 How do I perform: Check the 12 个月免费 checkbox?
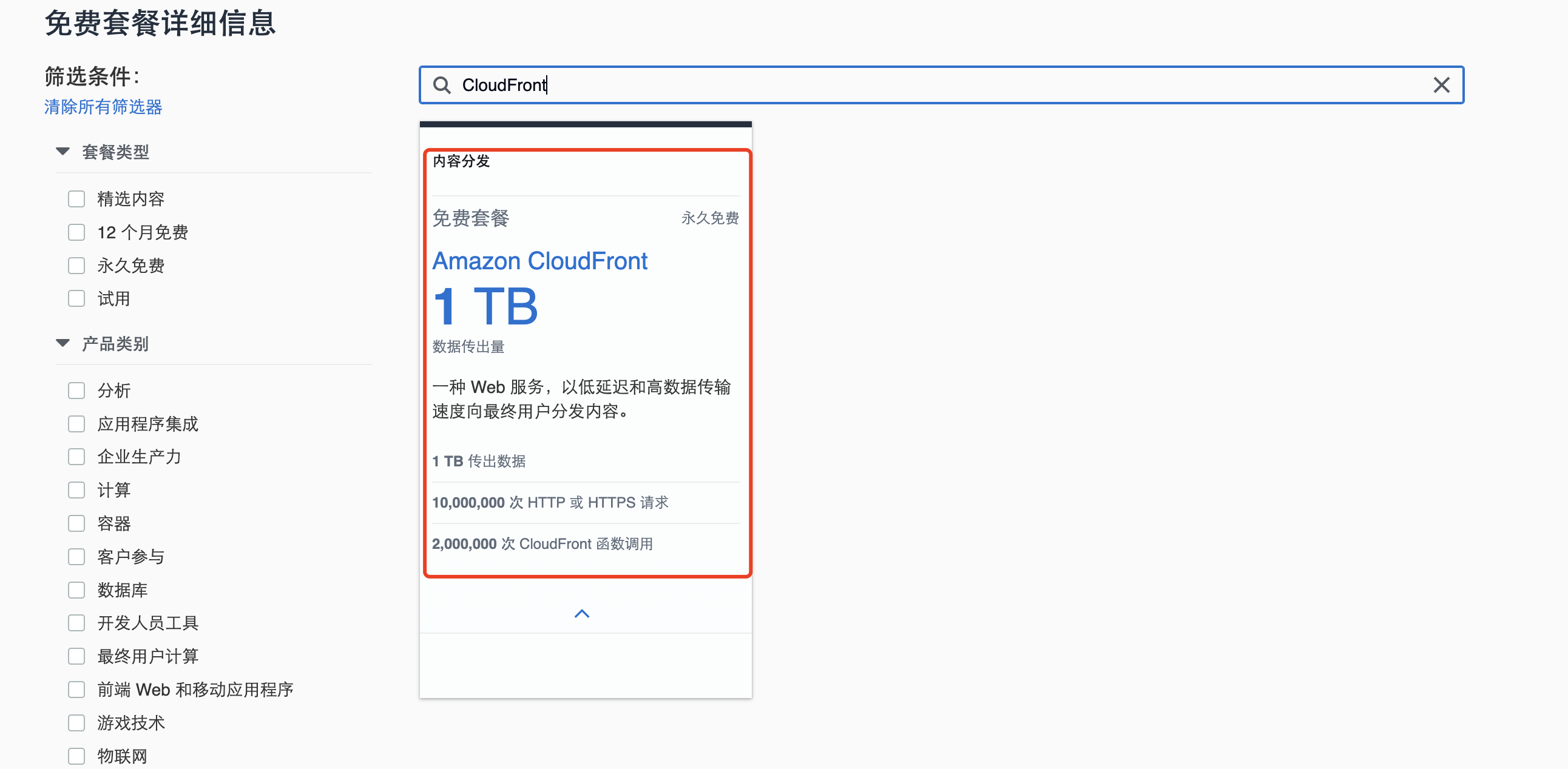[76, 232]
